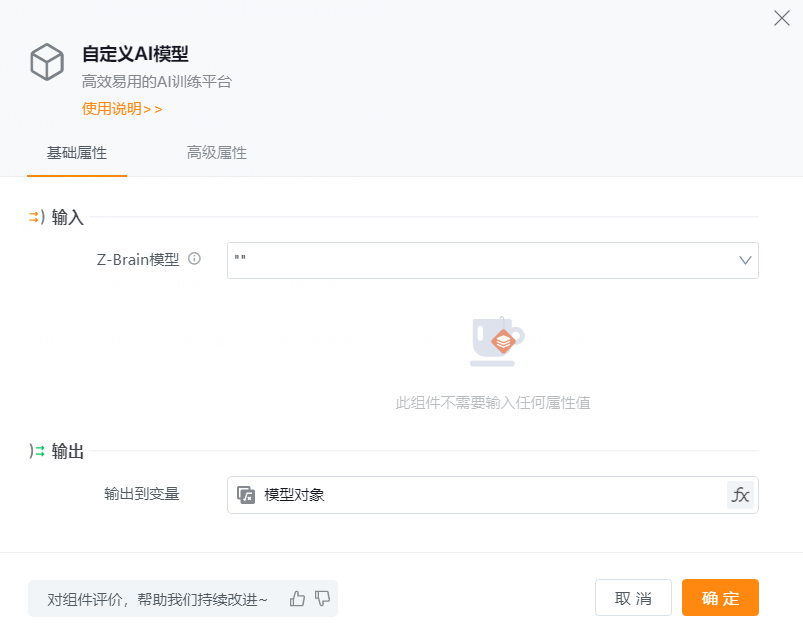Click the green 输出 section arrow icon
803x631 pixels.
click(37, 451)
